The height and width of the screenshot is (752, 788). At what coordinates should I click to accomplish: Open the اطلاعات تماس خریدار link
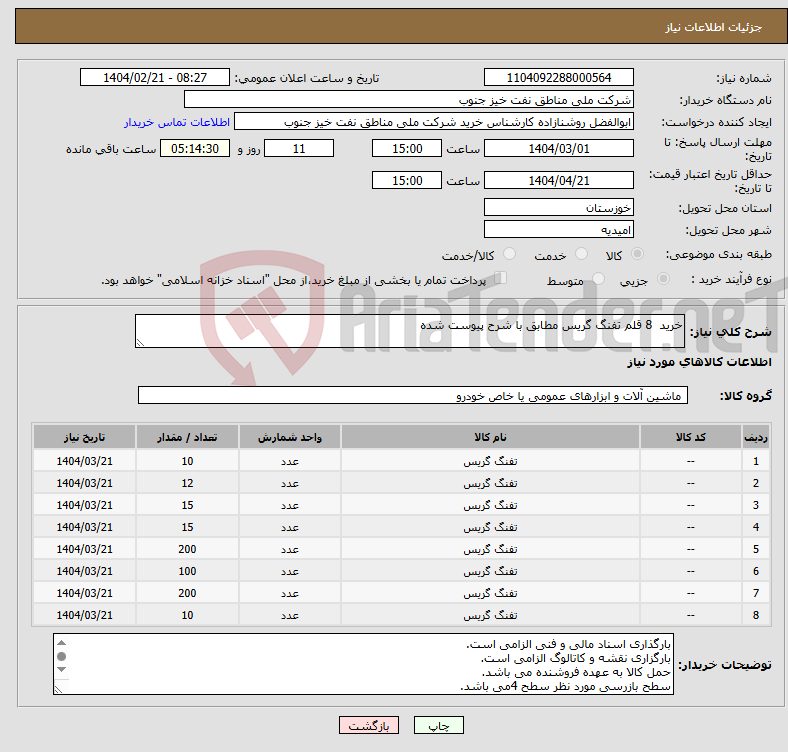(x=177, y=122)
